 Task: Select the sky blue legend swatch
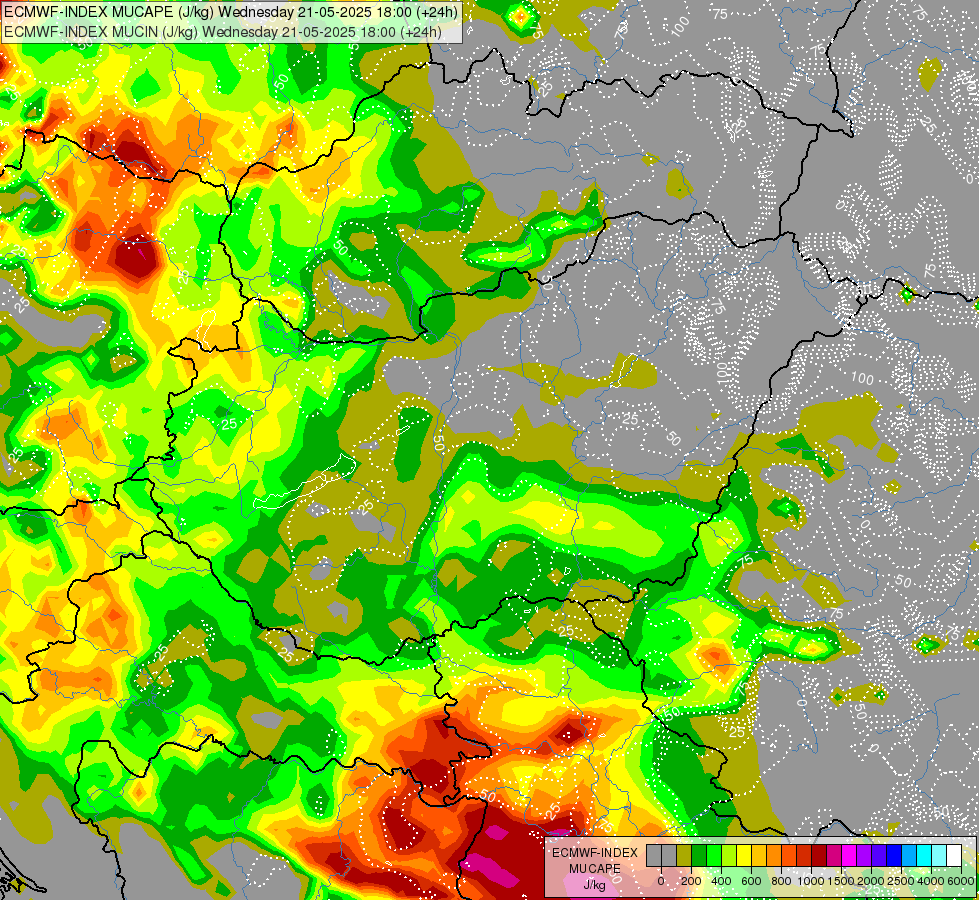(x=908, y=855)
